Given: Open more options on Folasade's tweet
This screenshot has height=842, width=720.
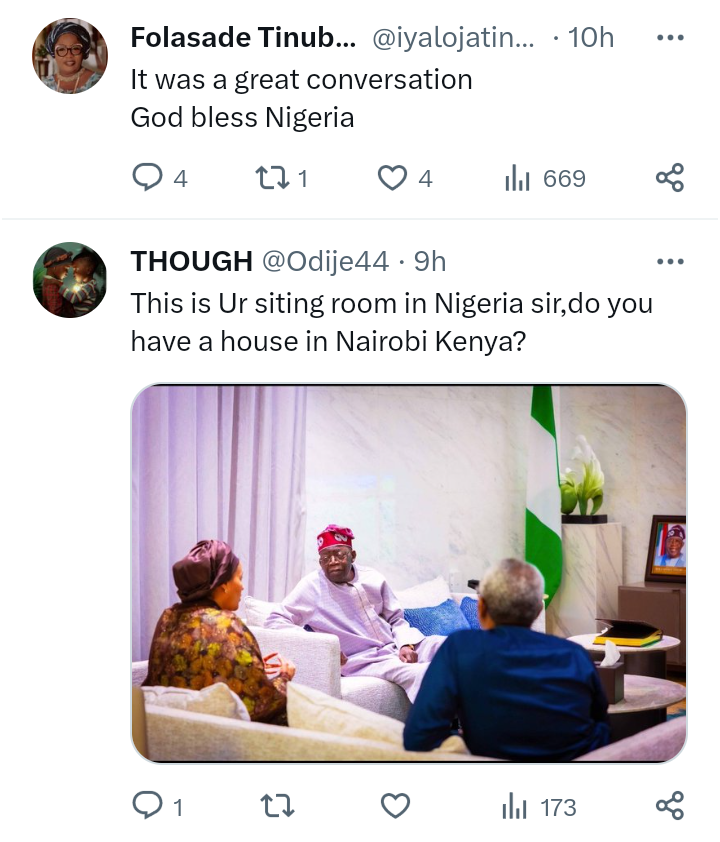Looking at the screenshot, I should point(669,39).
